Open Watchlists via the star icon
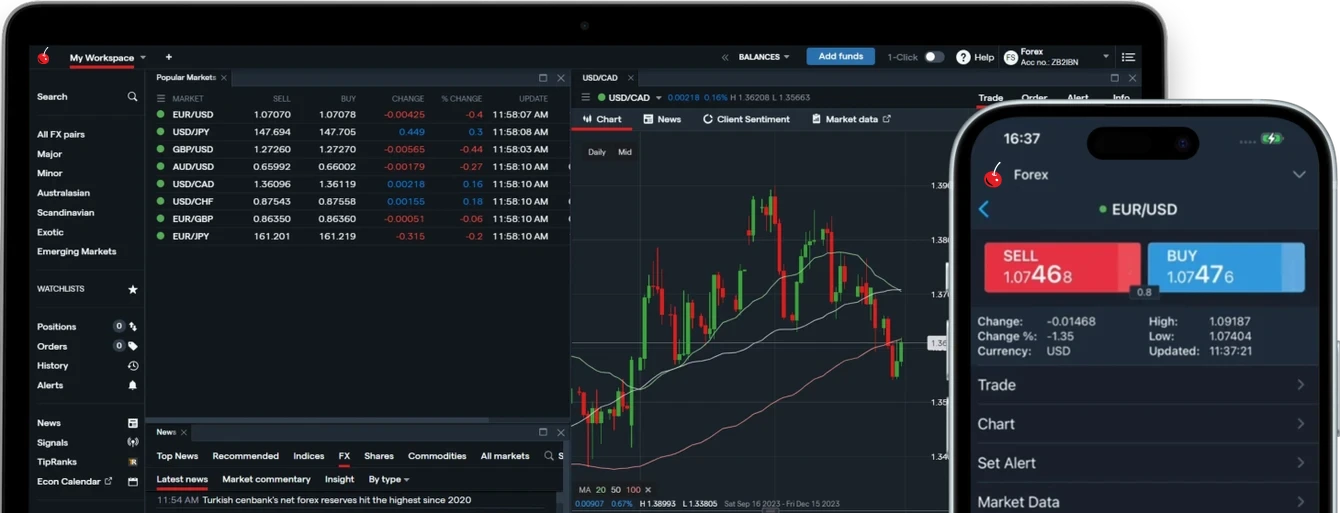Screen dimensions: 1340x513 (132, 289)
